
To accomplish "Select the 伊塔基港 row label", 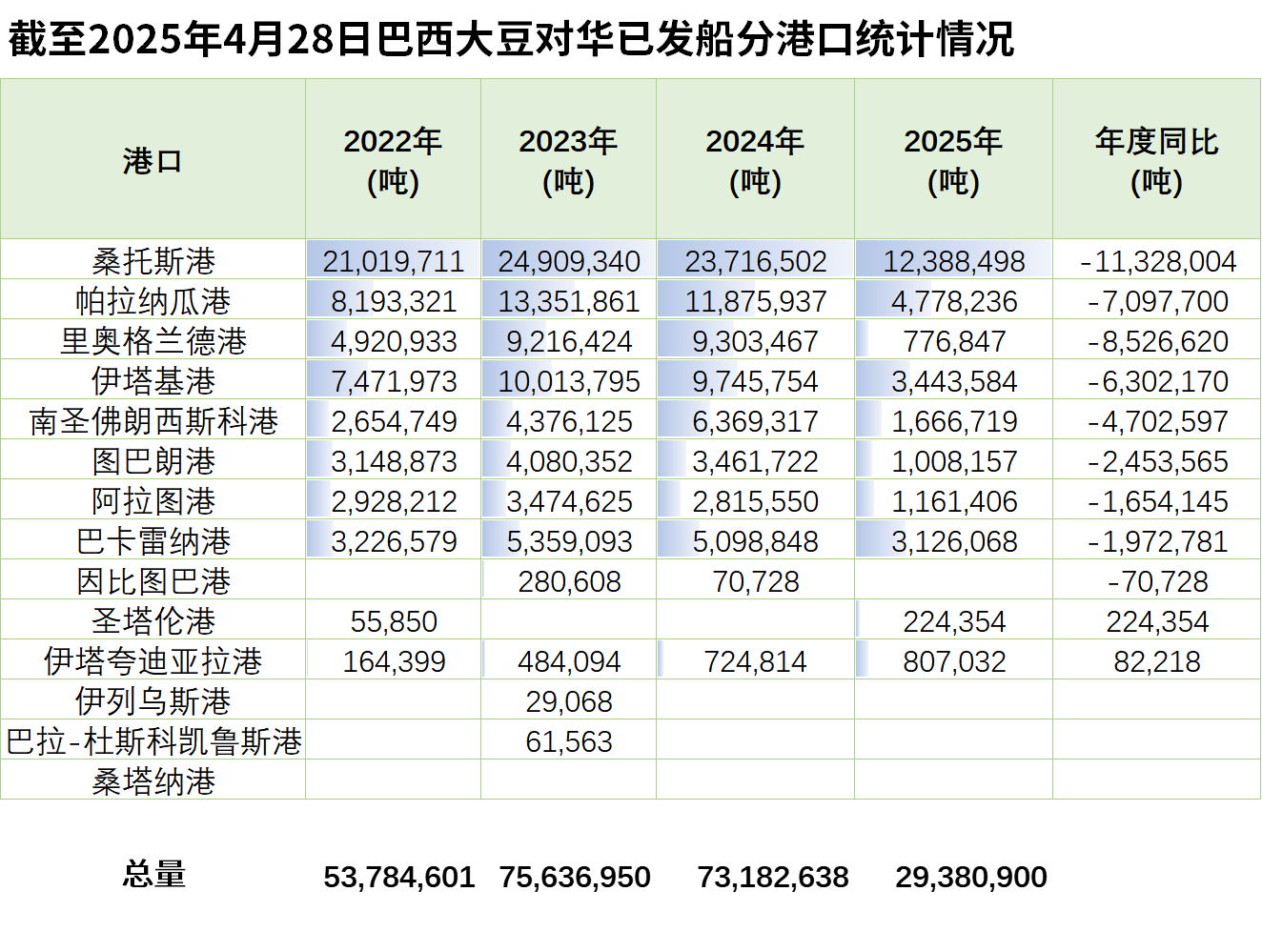I will (153, 380).
